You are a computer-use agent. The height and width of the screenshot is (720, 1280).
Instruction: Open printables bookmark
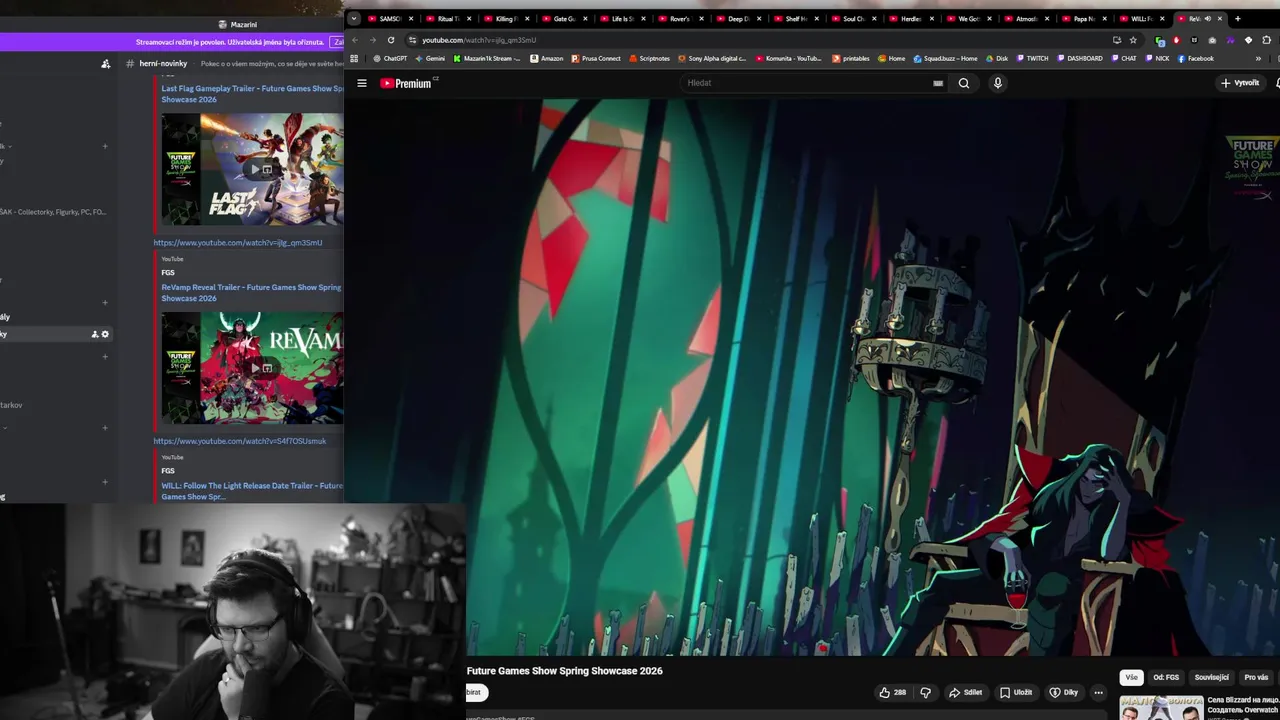click(x=851, y=58)
